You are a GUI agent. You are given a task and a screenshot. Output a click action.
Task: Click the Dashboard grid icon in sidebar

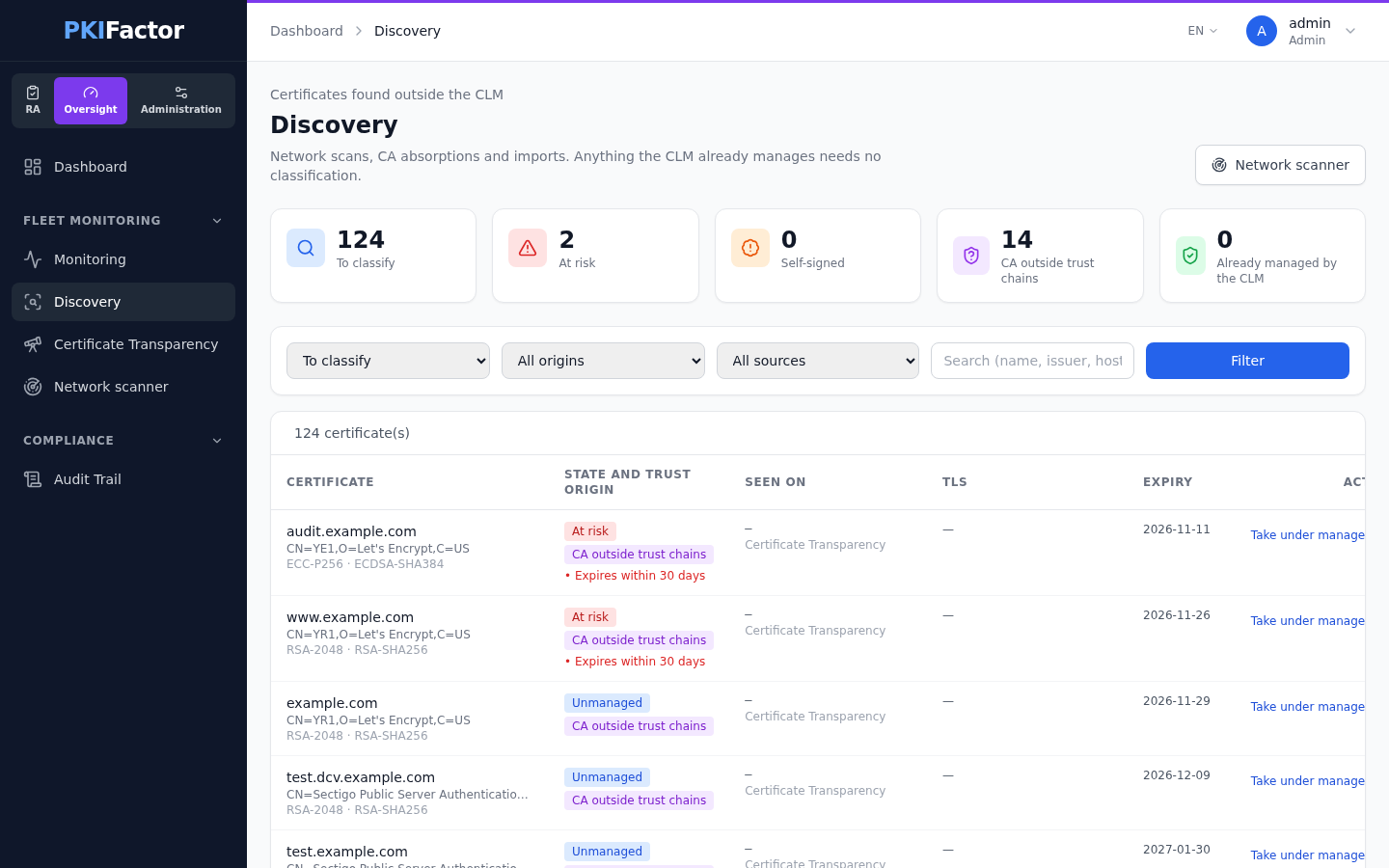pyautogui.click(x=33, y=167)
